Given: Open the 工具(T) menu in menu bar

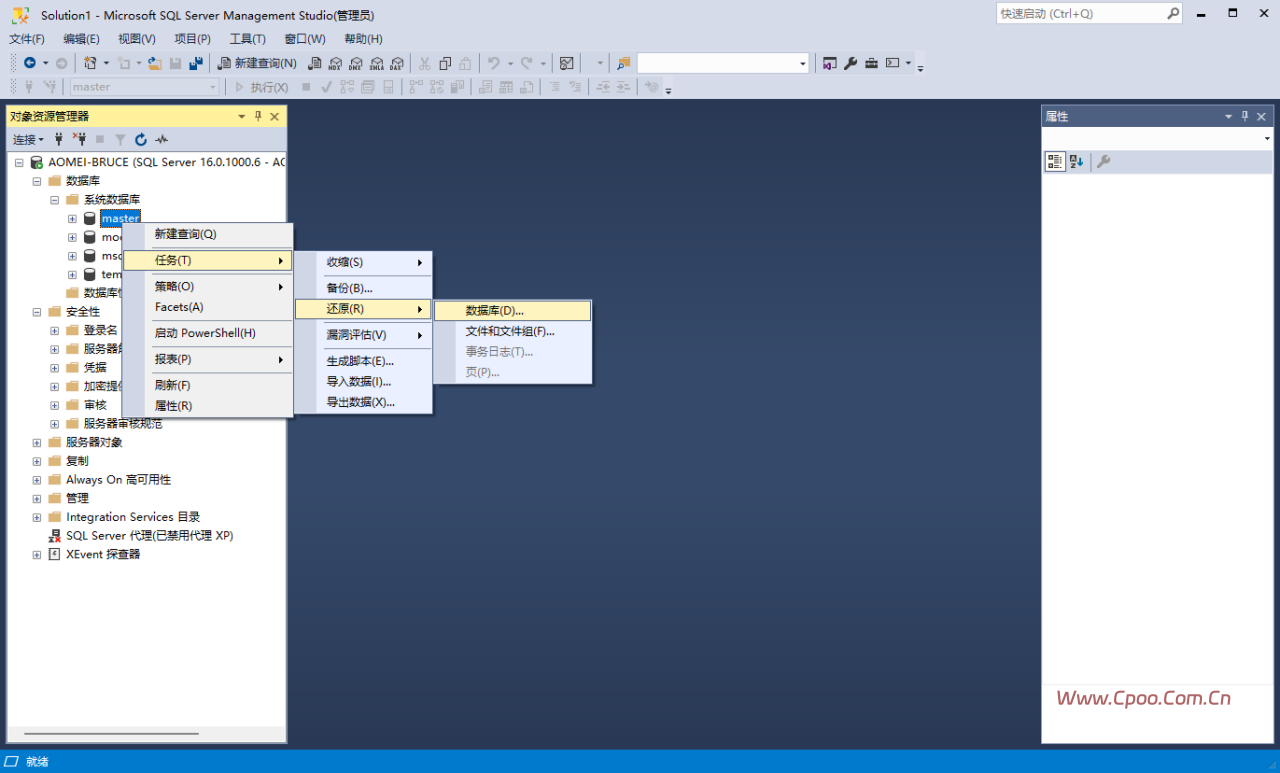Looking at the screenshot, I should coord(248,39).
